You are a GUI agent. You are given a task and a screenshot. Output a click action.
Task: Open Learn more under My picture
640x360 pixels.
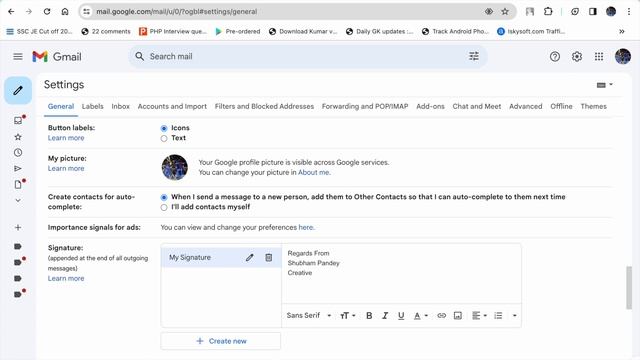tap(66, 169)
